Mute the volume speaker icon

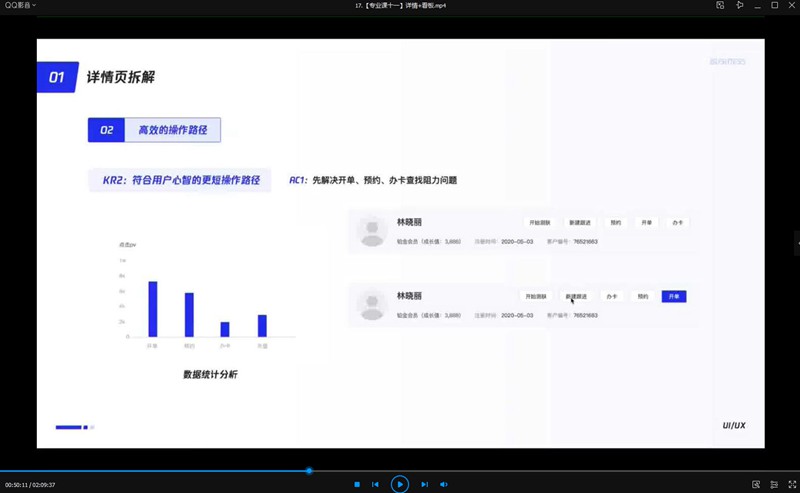click(x=442, y=484)
